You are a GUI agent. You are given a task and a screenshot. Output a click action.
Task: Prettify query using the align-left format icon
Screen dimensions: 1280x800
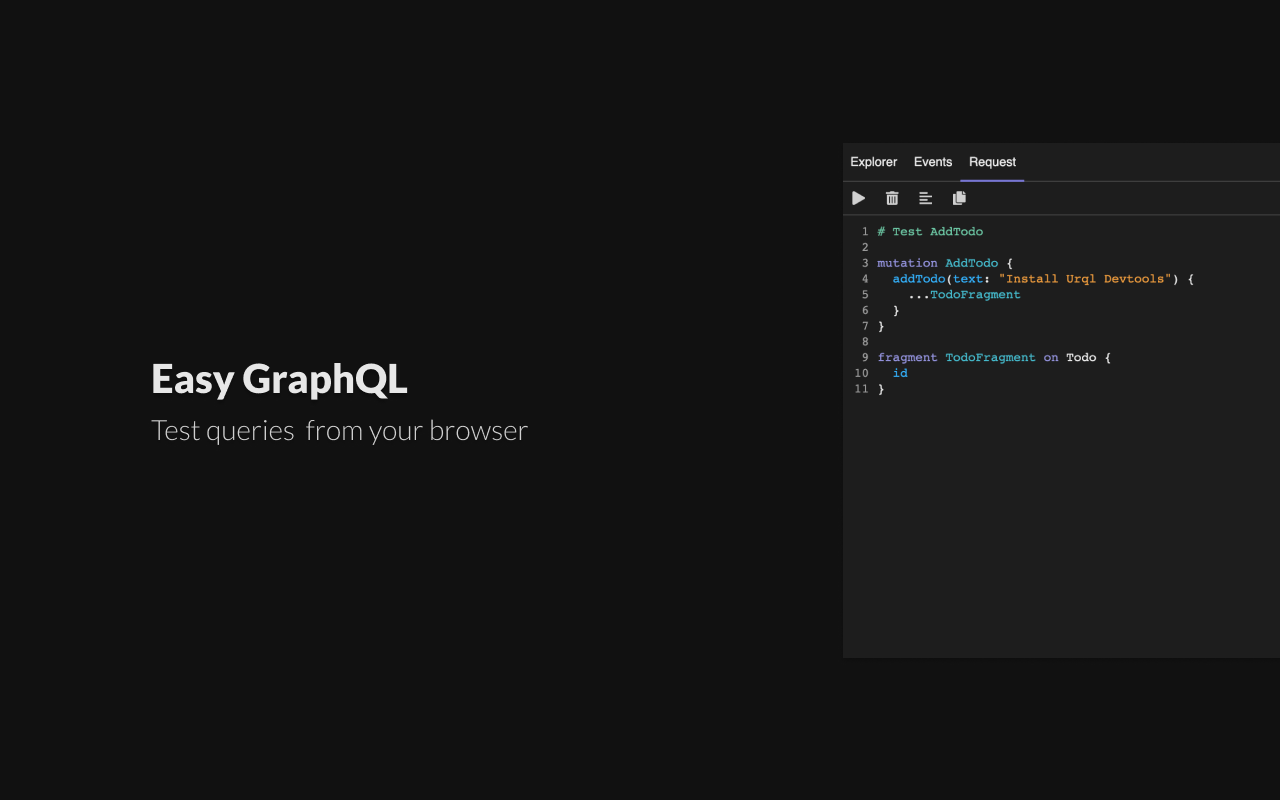tap(926, 198)
